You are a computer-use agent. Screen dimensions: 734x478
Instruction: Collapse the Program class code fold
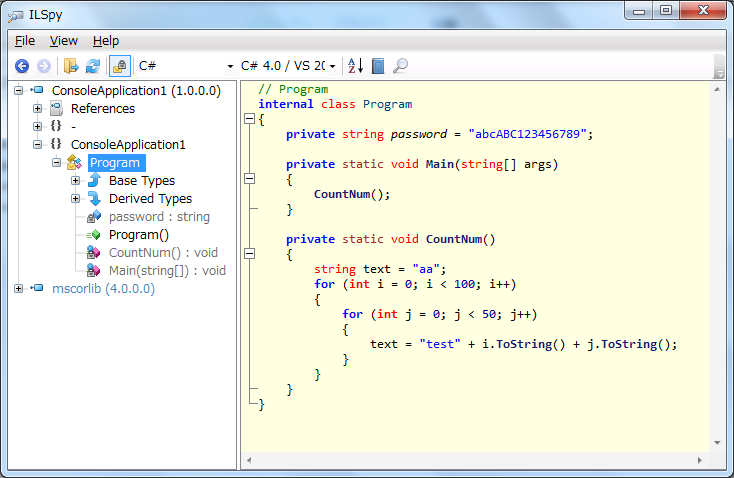point(250,119)
